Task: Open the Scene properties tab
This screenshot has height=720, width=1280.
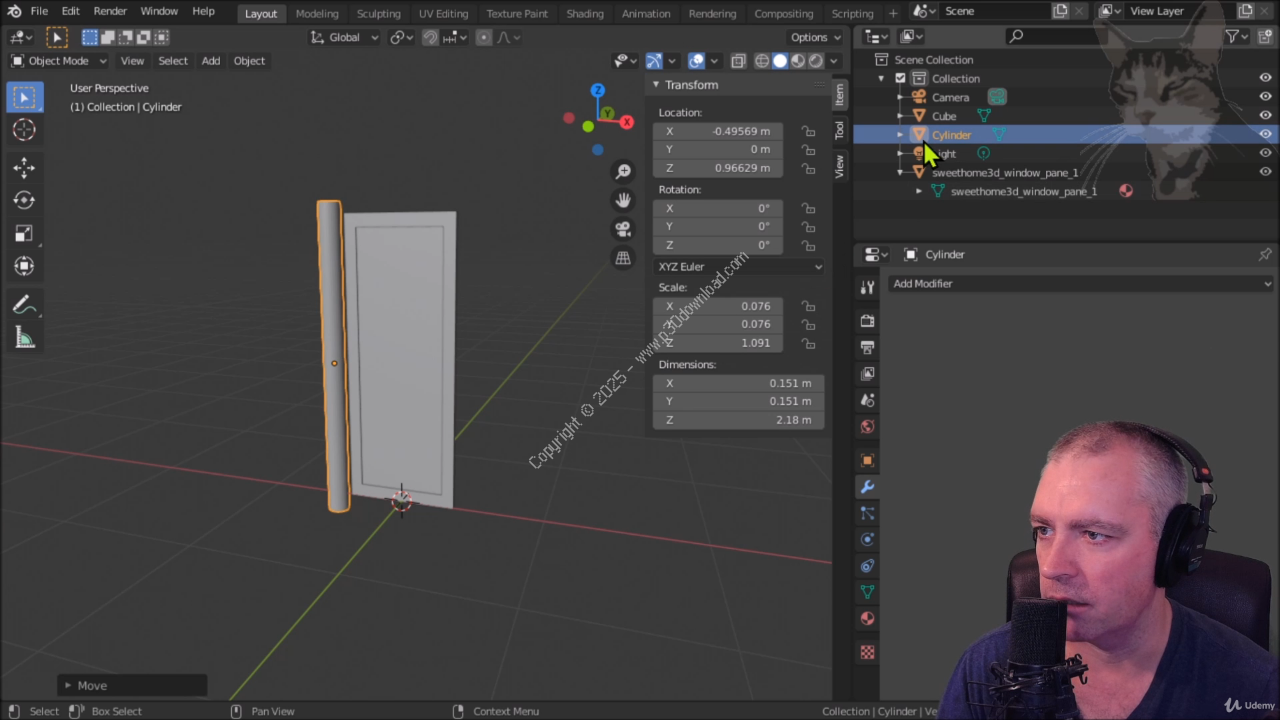Action: (867, 400)
